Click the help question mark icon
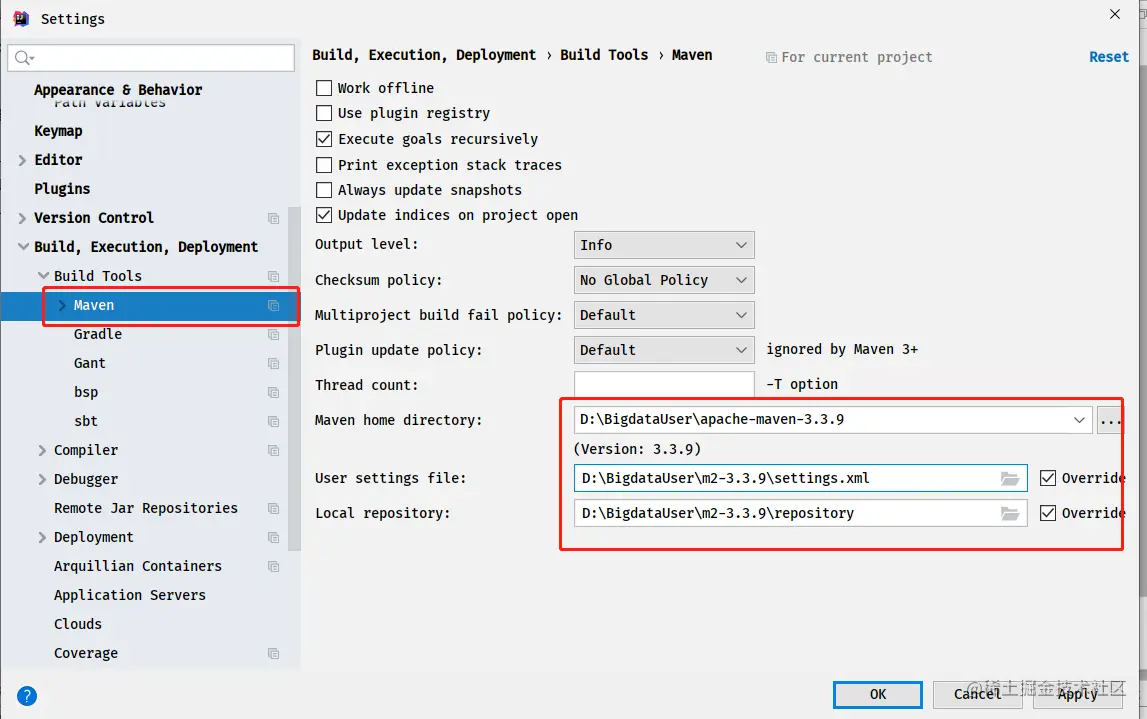Image resolution: width=1147 pixels, height=719 pixels. [x=27, y=696]
